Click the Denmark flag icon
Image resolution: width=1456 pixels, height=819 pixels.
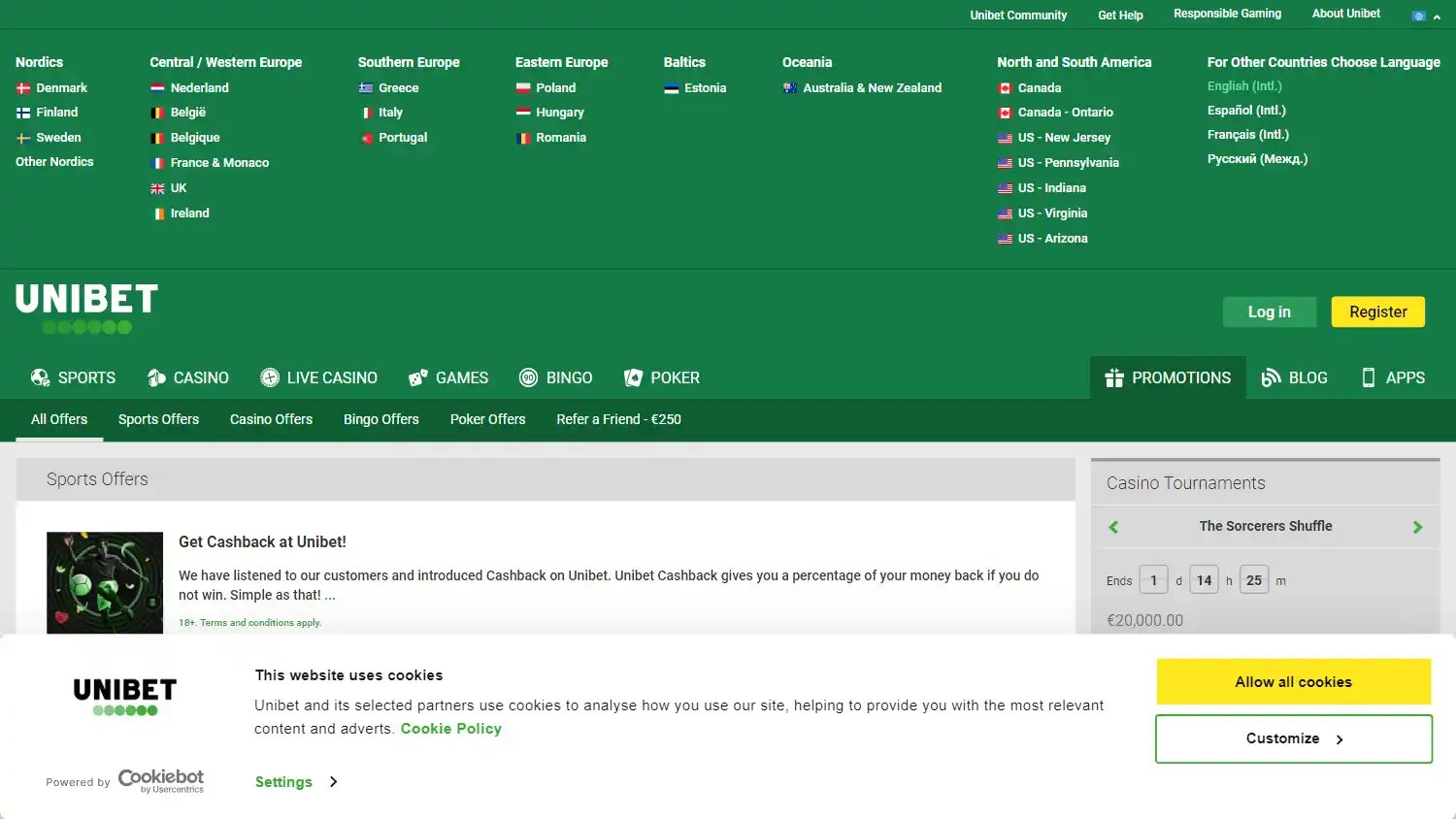23,88
